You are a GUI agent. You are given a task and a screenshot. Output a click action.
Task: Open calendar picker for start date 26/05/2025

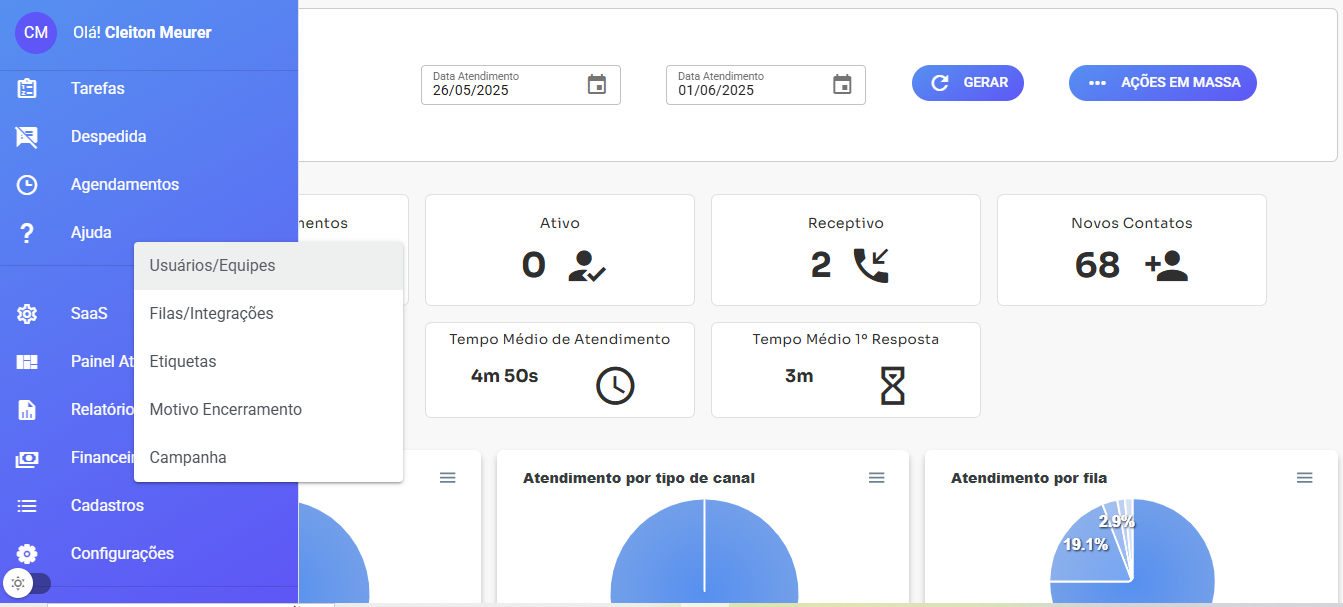click(597, 84)
